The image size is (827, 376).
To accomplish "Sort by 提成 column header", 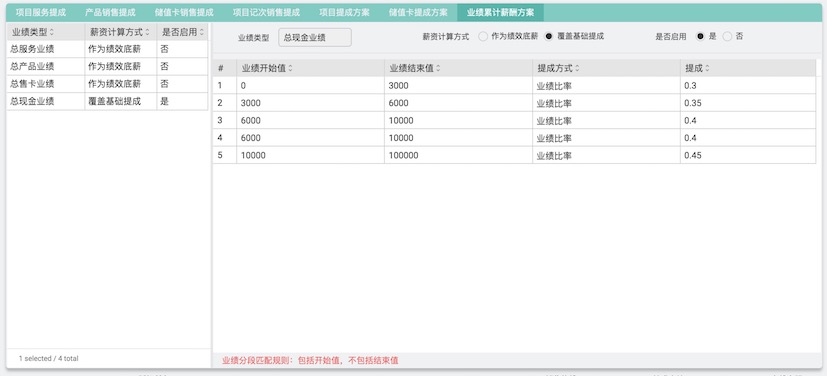I will coord(748,68).
